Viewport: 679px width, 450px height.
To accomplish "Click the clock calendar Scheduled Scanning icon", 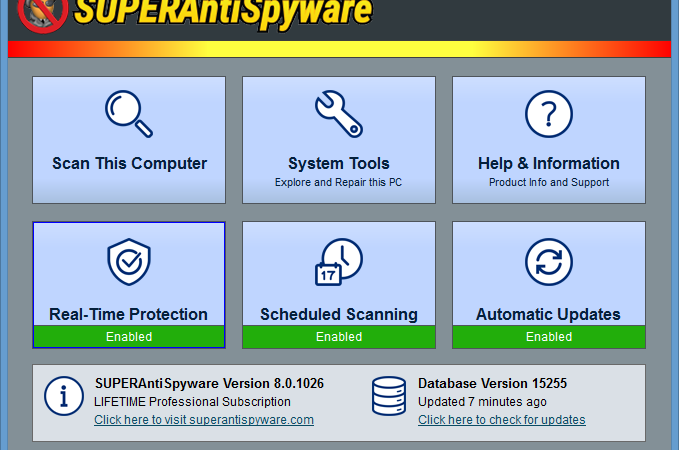I will (339, 262).
